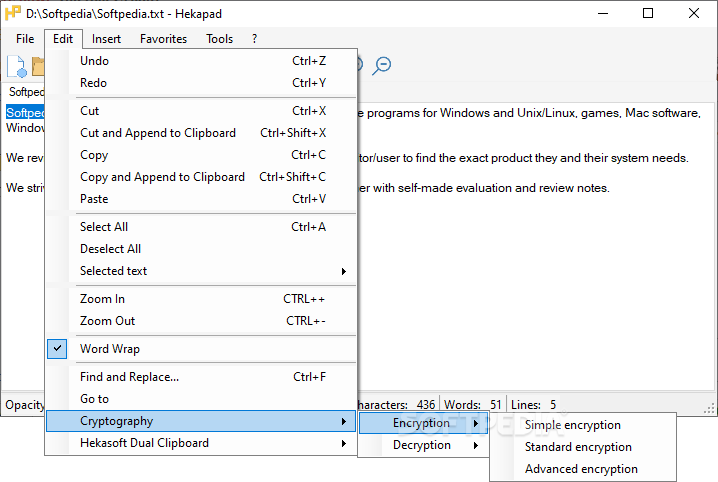Click the Opacity label in status bar
The width and height of the screenshot is (718, 482).
[25, 405]
